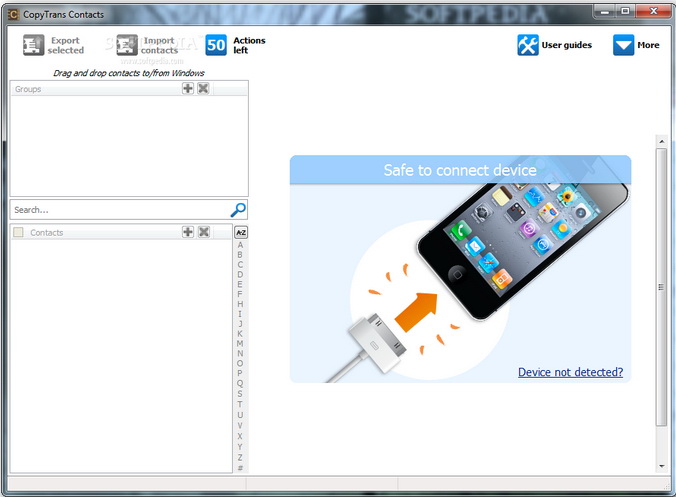Click the Safe to connect device banner
The image size is (676, 497).
coord(460,170)
